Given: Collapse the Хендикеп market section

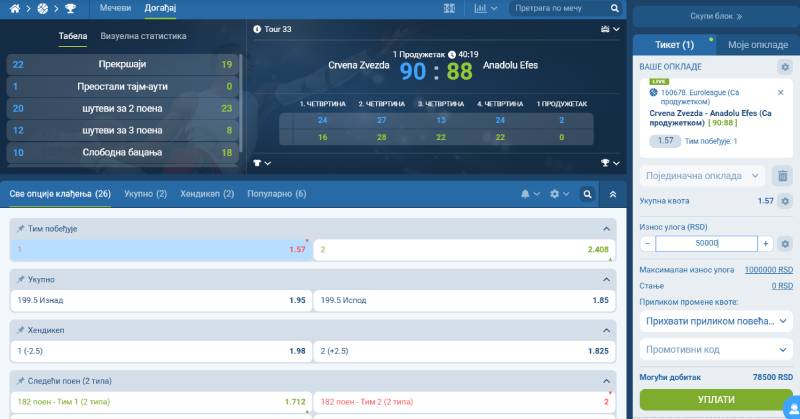Looking at the screenshot, I should (x=606, y=330).
